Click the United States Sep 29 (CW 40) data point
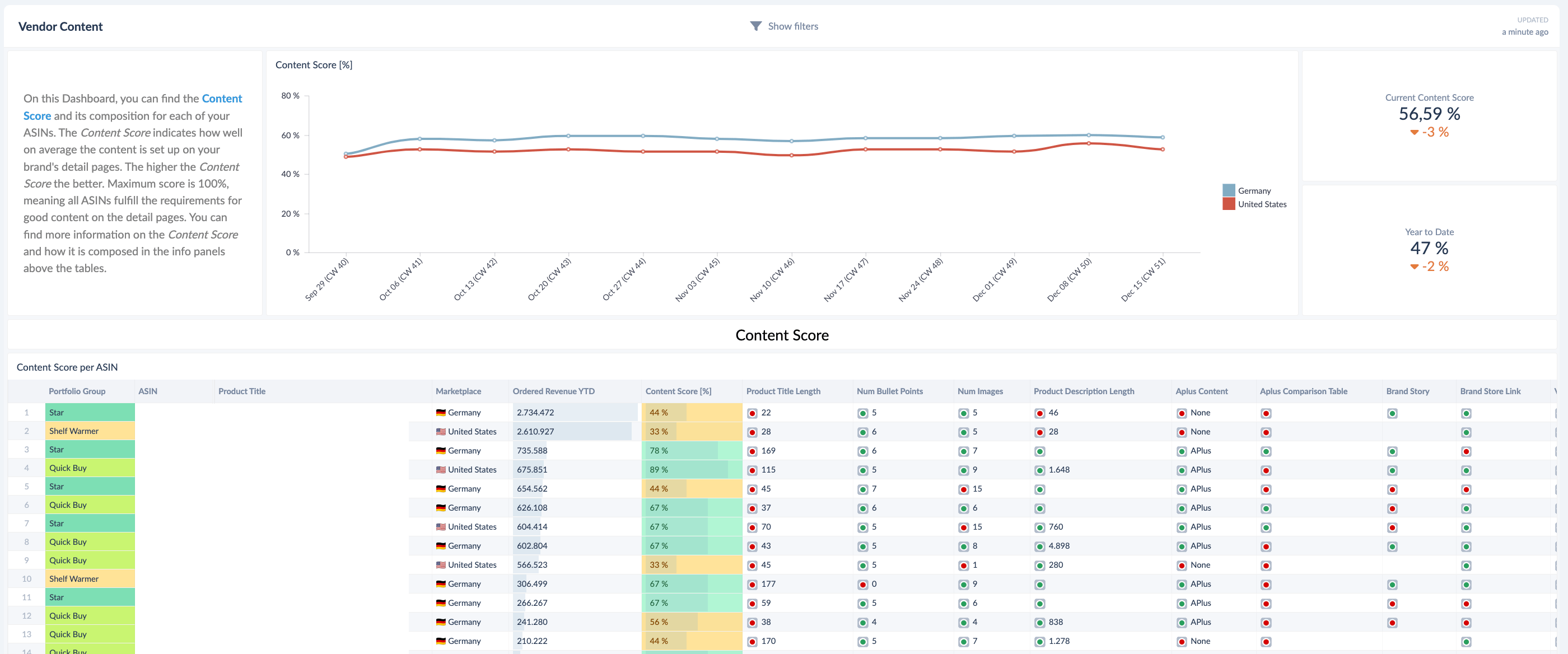1568x654 pixels. click(346, 157)
